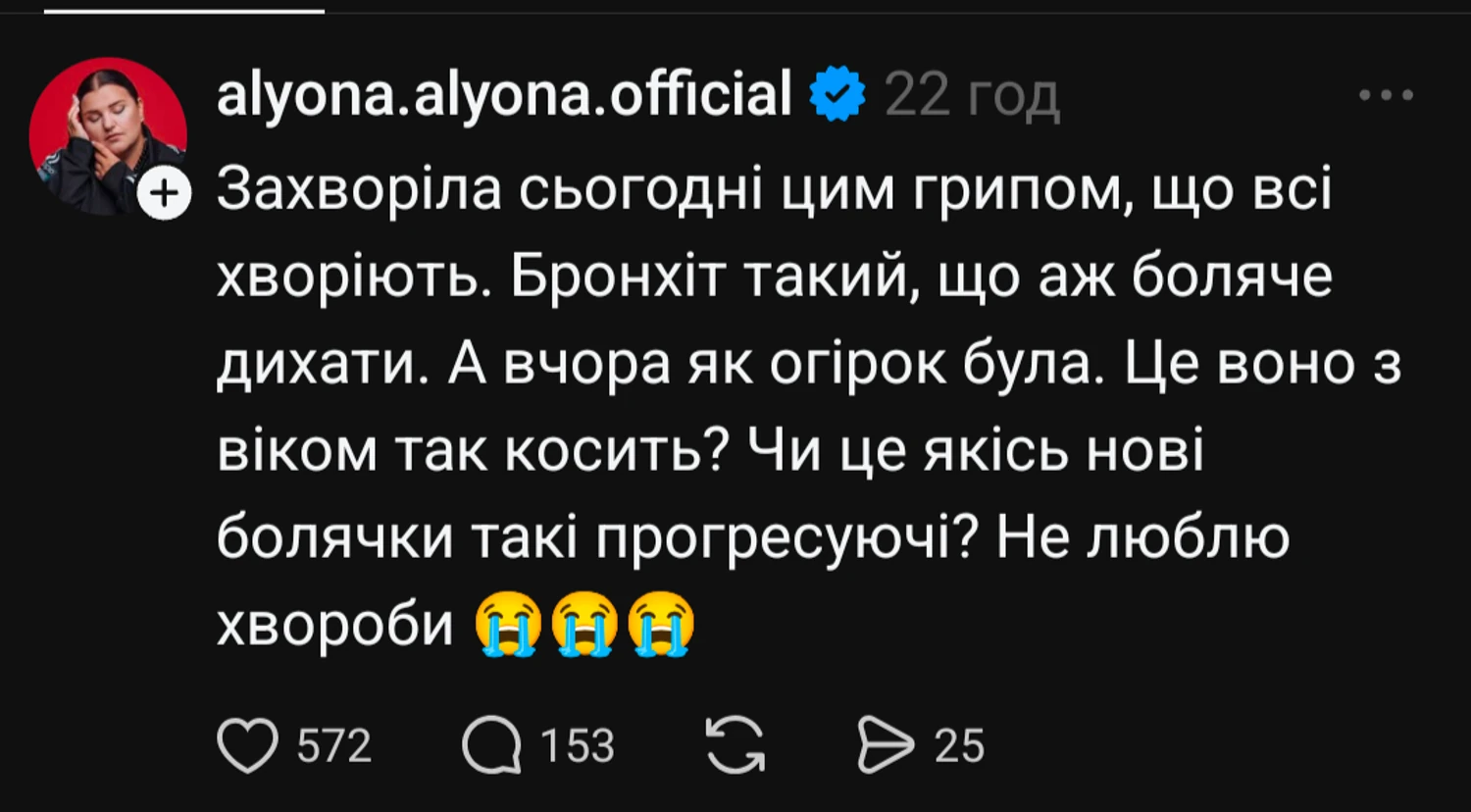
Task: Click the word "хвороби" in the last line
Action: [x=333, y=624]
